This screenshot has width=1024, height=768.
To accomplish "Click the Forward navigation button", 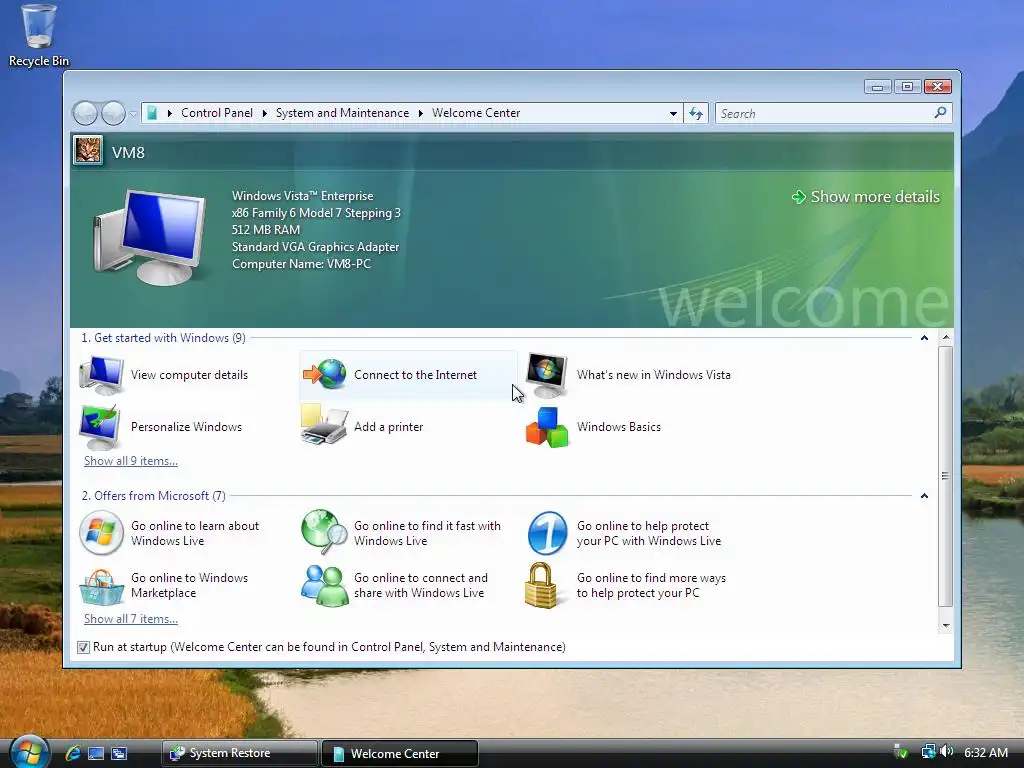I will pyautogui.click(x=113, y=113).
